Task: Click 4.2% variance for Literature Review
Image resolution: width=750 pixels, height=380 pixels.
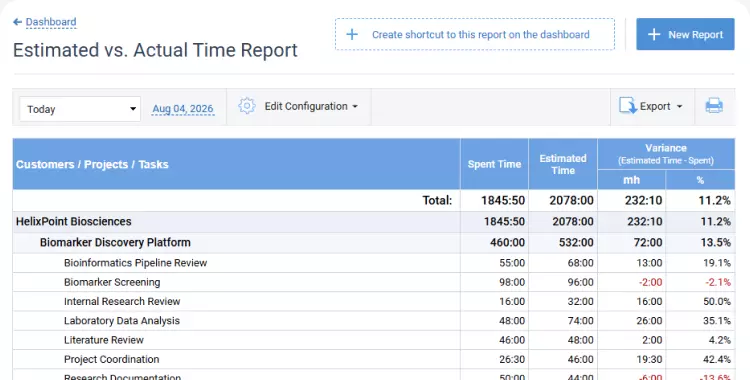Action: pyautogui.click(x=719, y=340)
